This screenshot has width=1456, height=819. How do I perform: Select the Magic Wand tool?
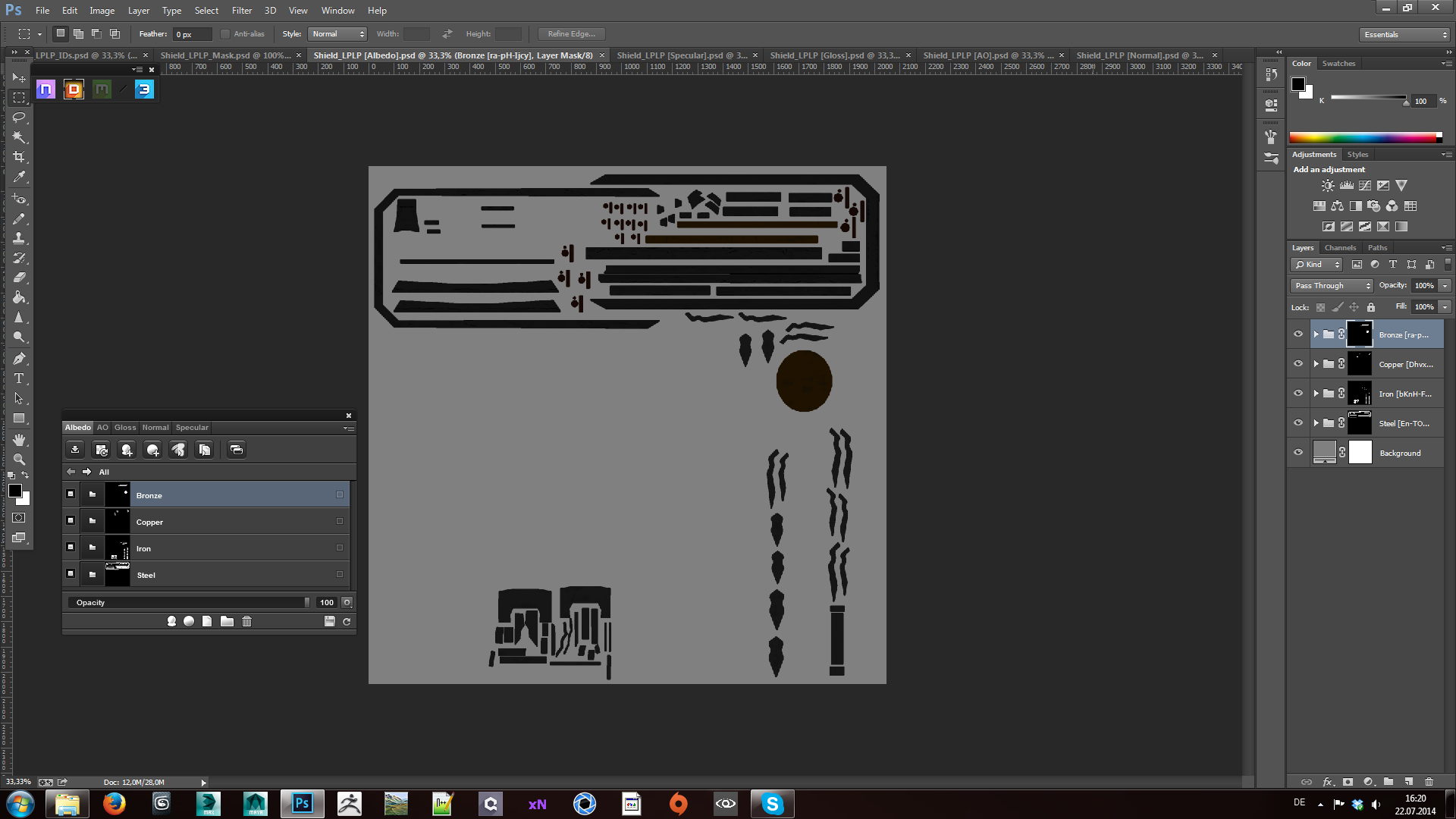(19, 137)
